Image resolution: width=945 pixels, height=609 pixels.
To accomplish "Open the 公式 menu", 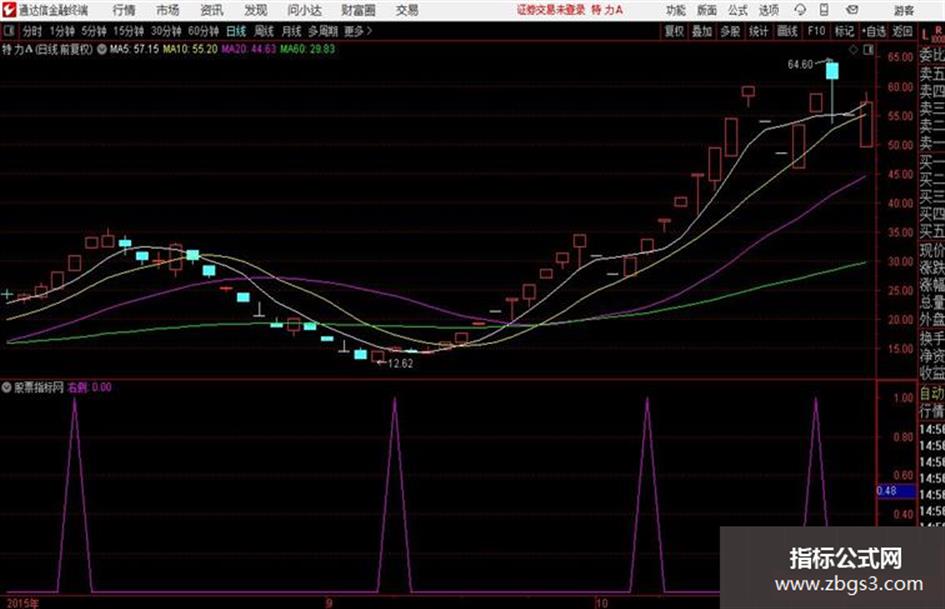I will tap(738, 10).
